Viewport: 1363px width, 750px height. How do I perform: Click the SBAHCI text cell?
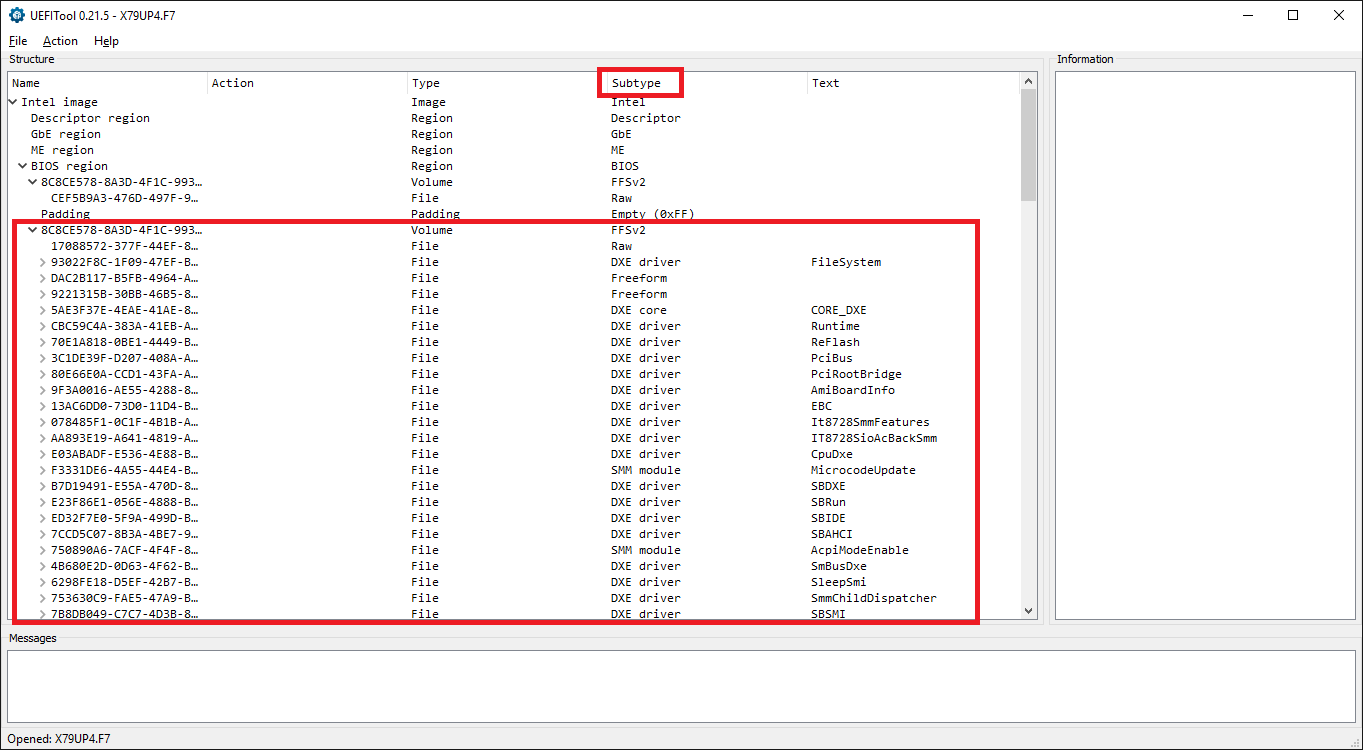(832, 534)
